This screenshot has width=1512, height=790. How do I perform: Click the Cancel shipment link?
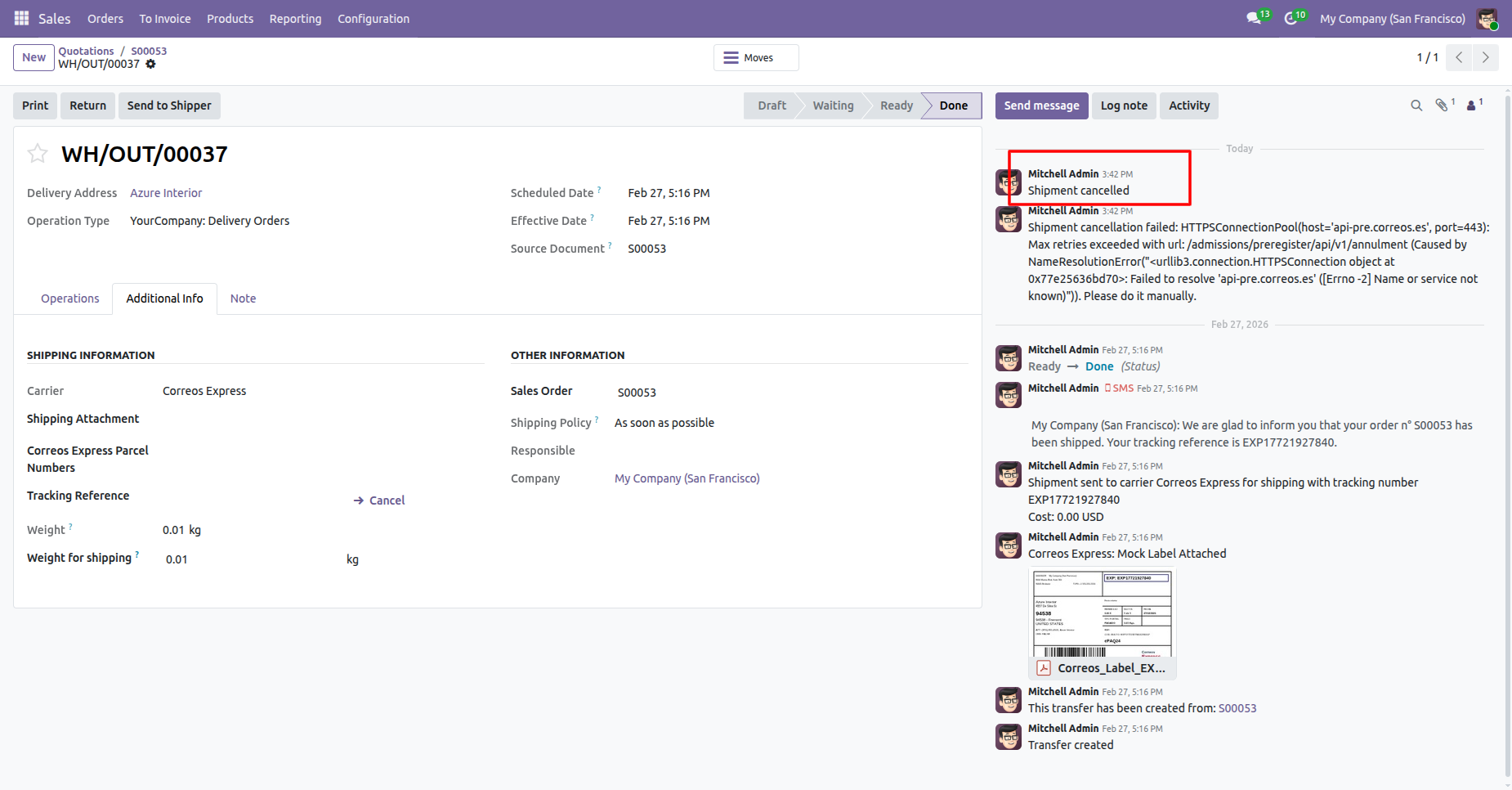pos(379,500)
